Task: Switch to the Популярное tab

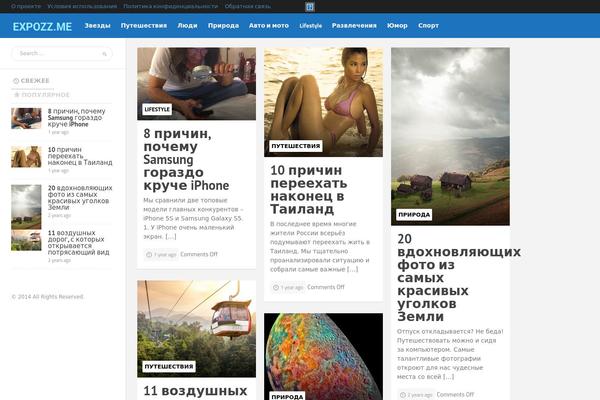Action: [42, 95]
